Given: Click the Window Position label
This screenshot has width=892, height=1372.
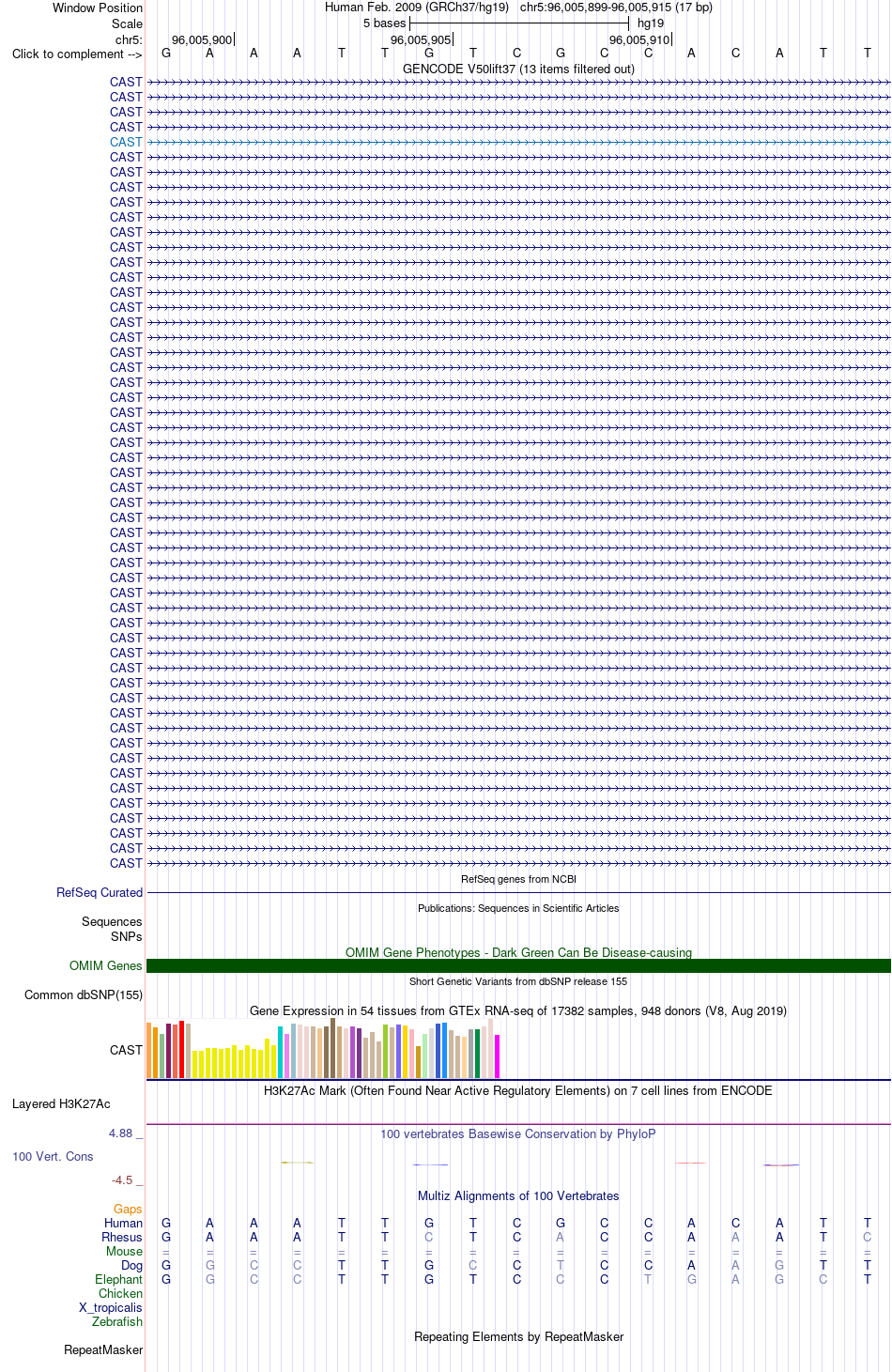Looking at the screenshot, I should click(98, 8).
